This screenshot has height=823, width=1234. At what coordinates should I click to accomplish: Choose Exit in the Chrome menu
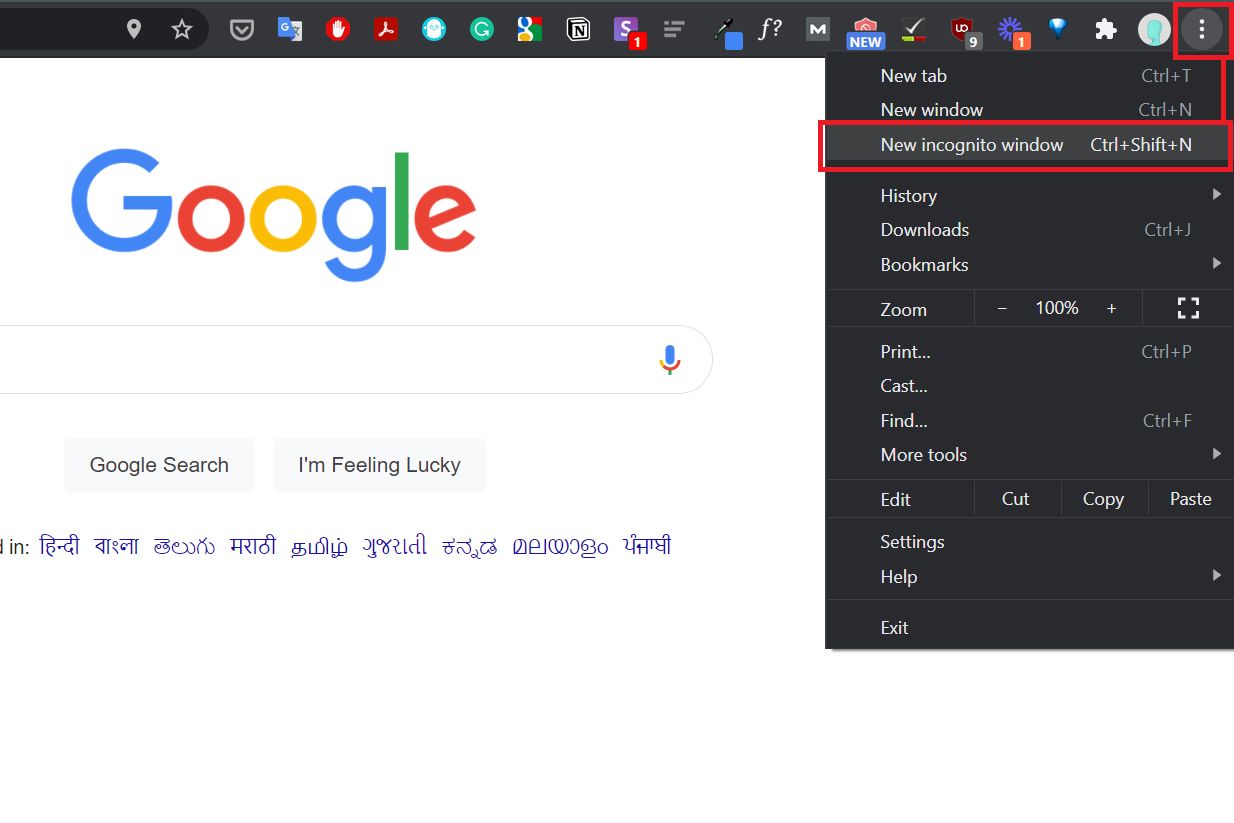tap(1029, 627)
